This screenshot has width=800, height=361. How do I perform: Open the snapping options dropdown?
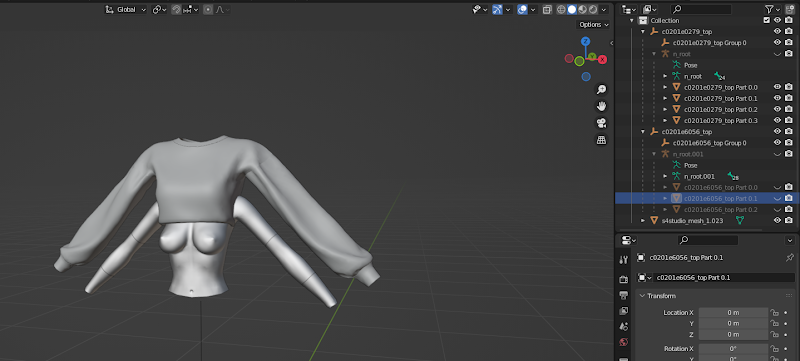pyautogui.click(x=190, y=9)
